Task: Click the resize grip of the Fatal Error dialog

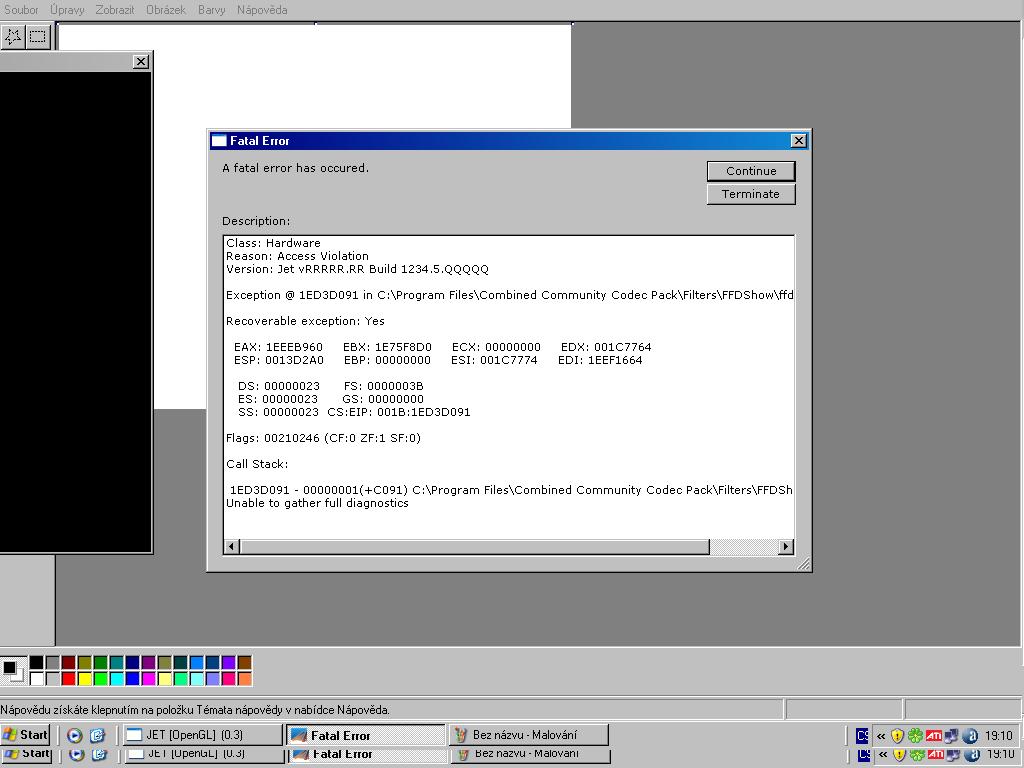Action: pos(803,564)
